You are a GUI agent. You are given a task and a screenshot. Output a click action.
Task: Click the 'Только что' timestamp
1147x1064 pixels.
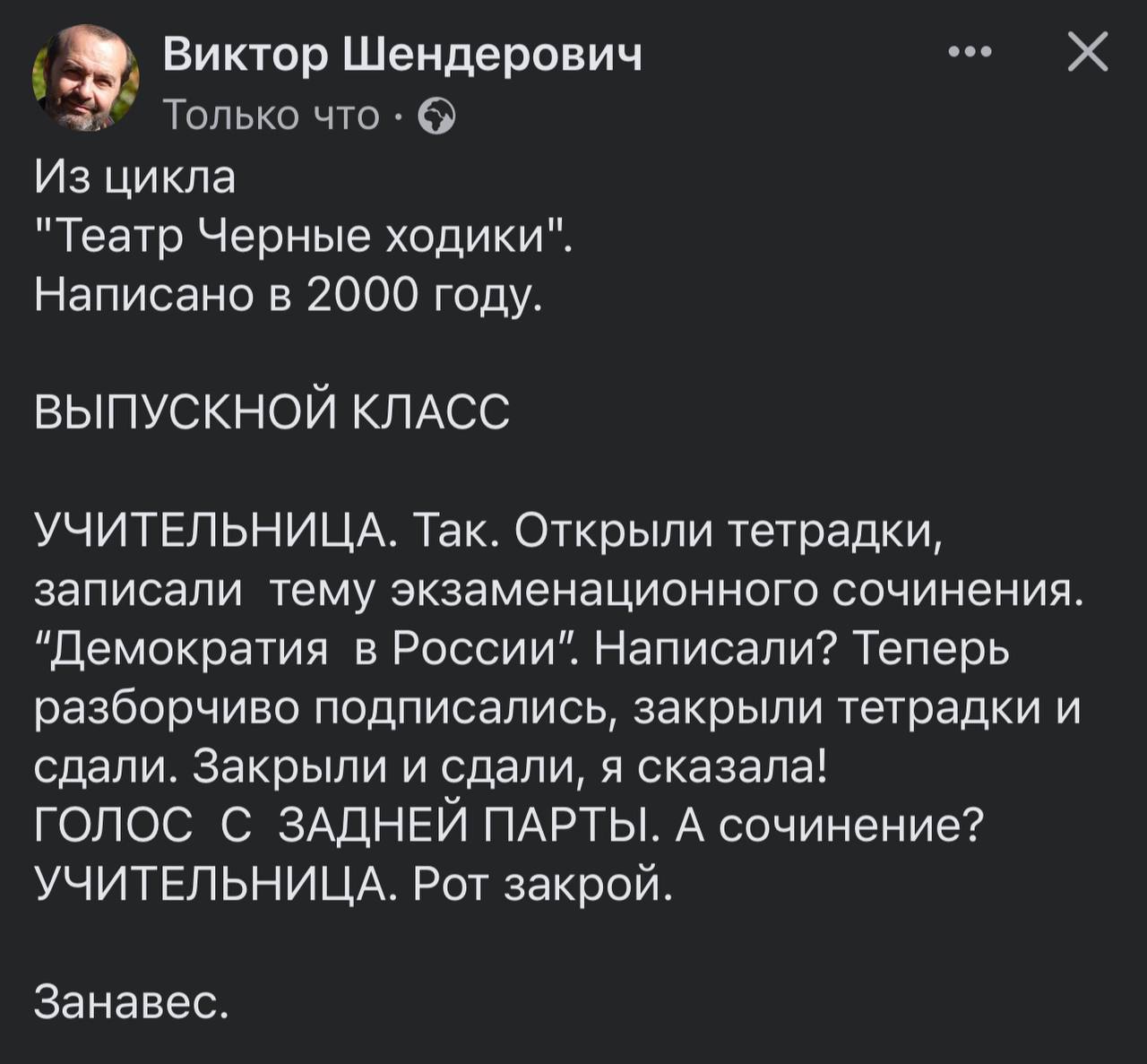click(272, 117)
